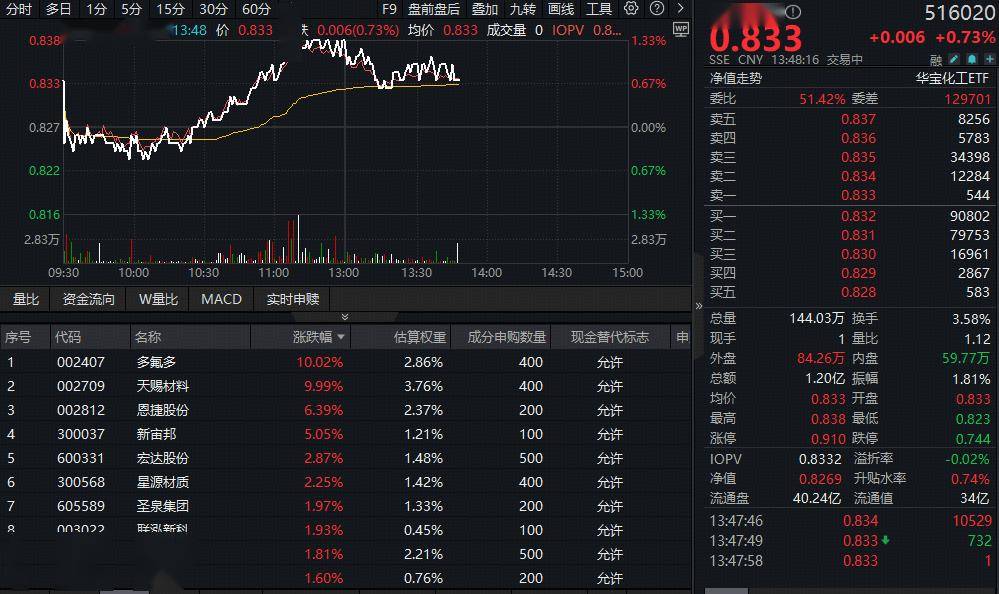
Task: Click the WP monitor icon beside the chart
Action: pos(681,30)
